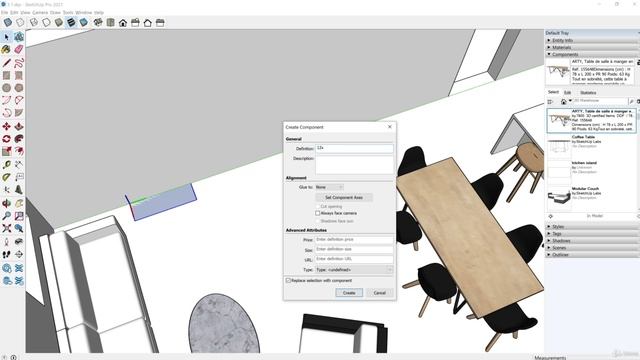This screenshot has height=360, width=640.
Task: Select the Walk footprints tool
Action: (x=6, y=255)
